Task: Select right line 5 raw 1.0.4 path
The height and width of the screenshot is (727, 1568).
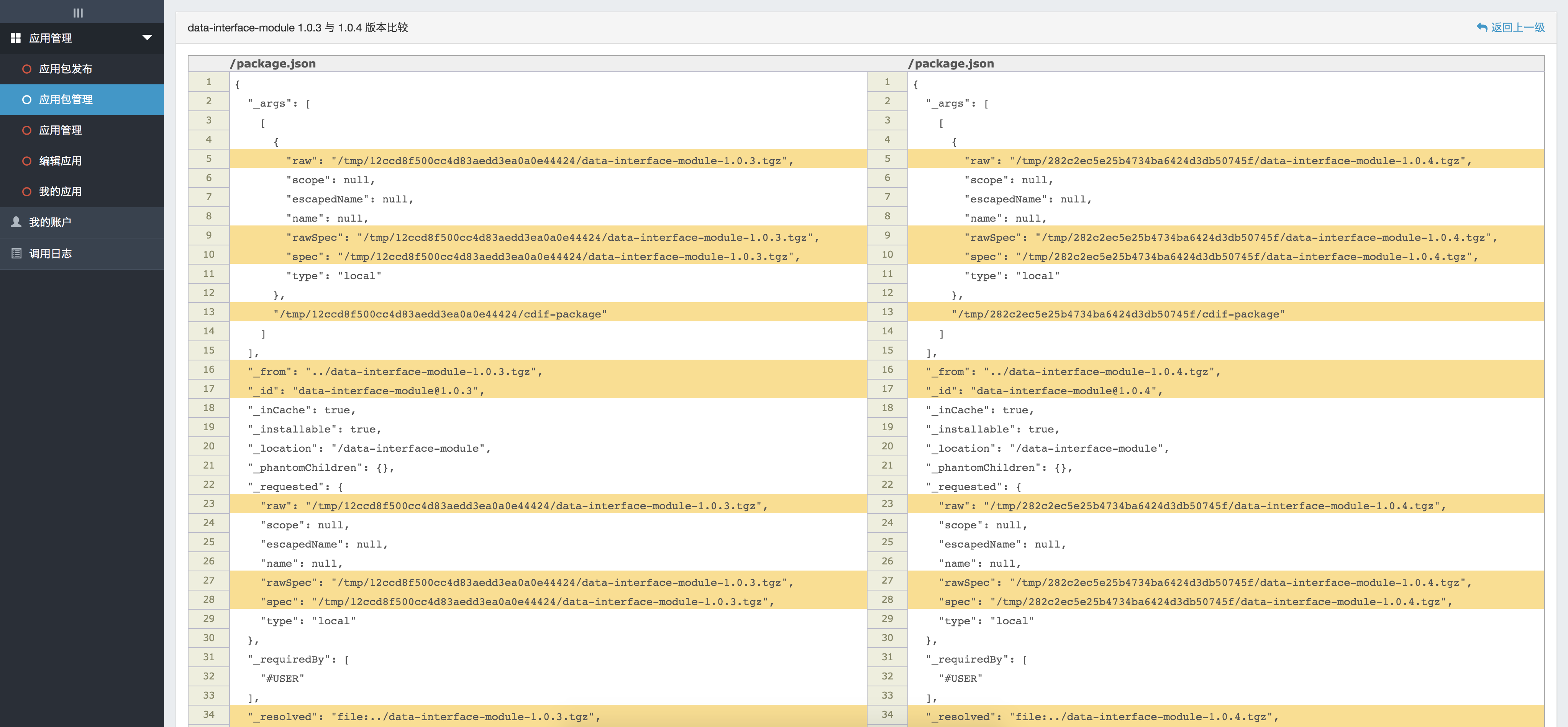Action: [1218, 161]
